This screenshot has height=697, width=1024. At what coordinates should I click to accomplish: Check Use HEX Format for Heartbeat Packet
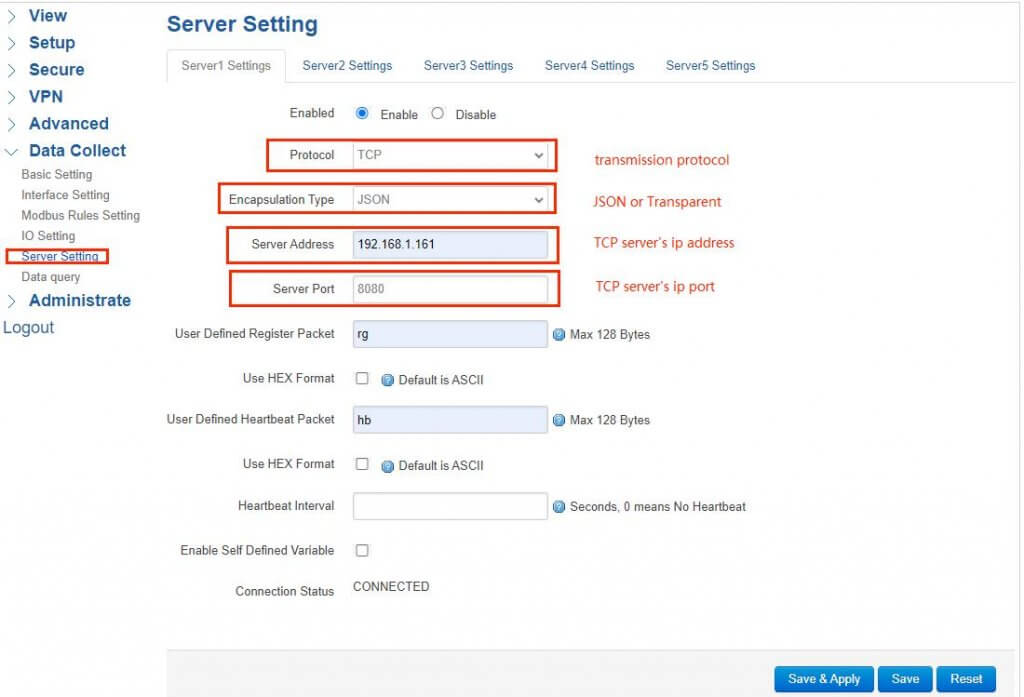[361, 465]
